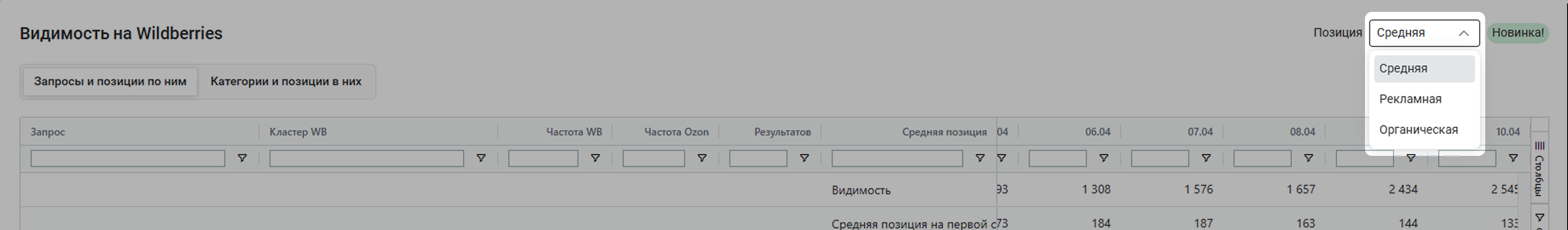Focus the Средняя позиция filter input
The image size is (1568, 230).
click(x=897, y=158)
